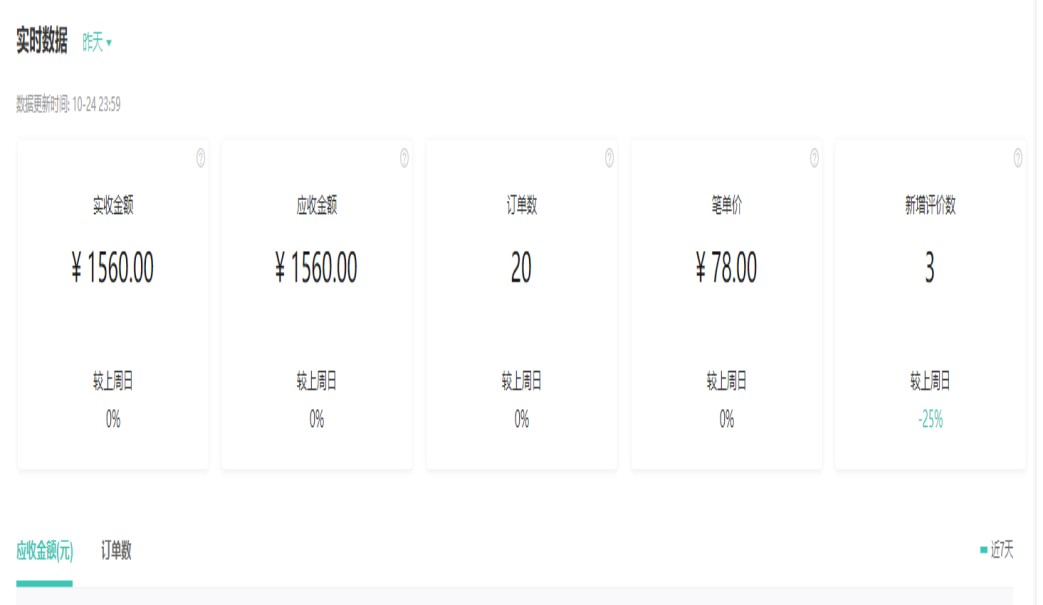The image size is (1043, 605).
Task: Click the ¥1560.00 应收金额 value
Action: pos(316,268)
